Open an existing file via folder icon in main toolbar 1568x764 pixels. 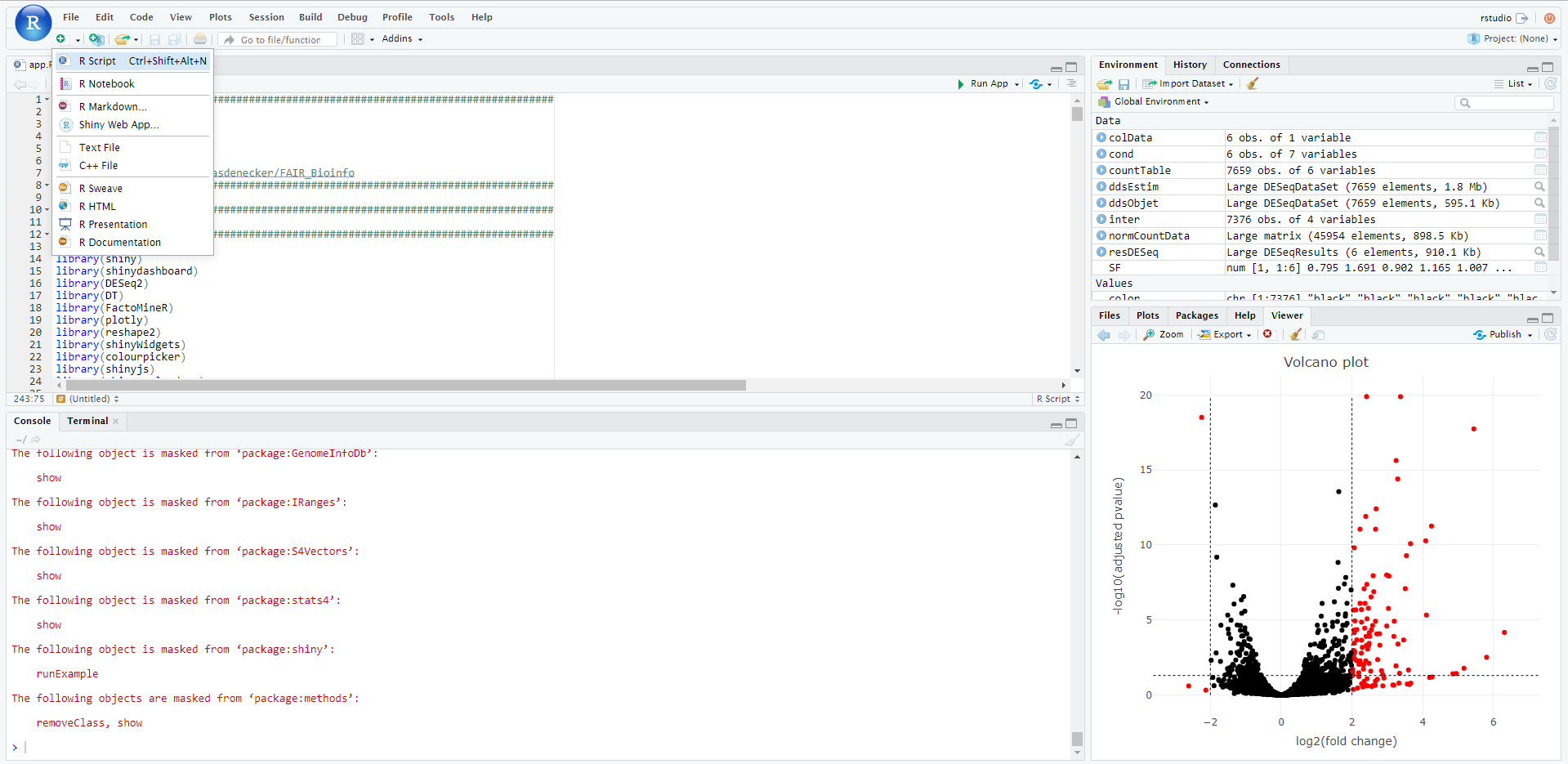coord(123,39)
